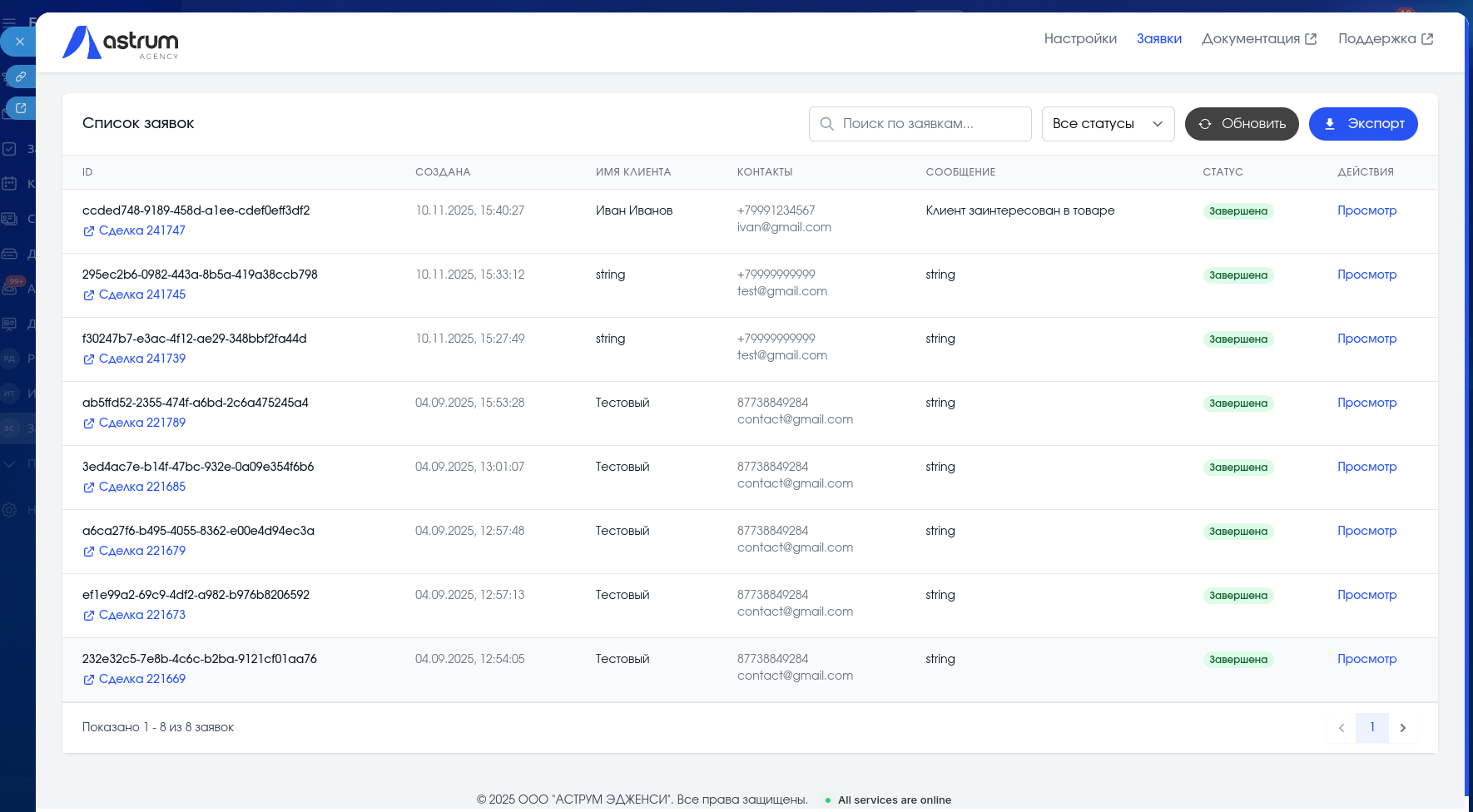Go to next page with right chevron
The image size is (1473, 812).
click(x=1403, y=728)
